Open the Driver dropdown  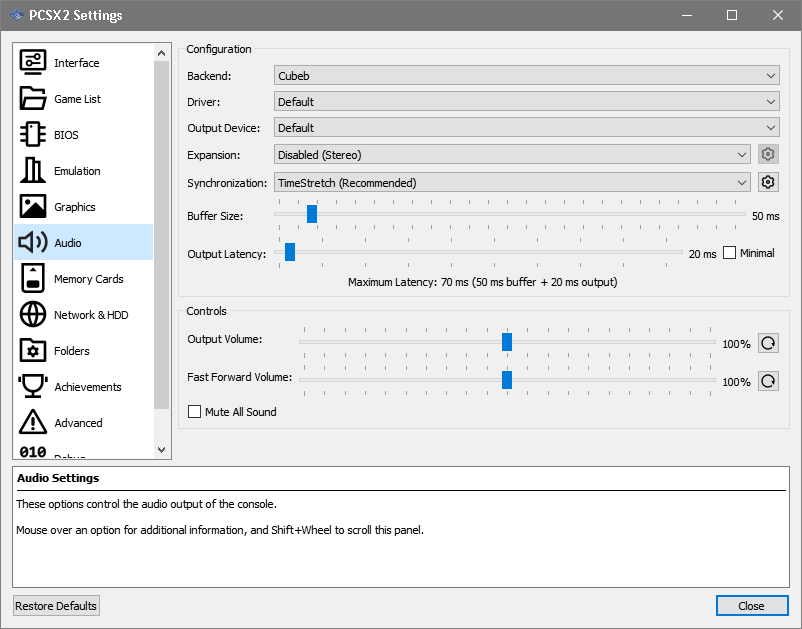526,102
